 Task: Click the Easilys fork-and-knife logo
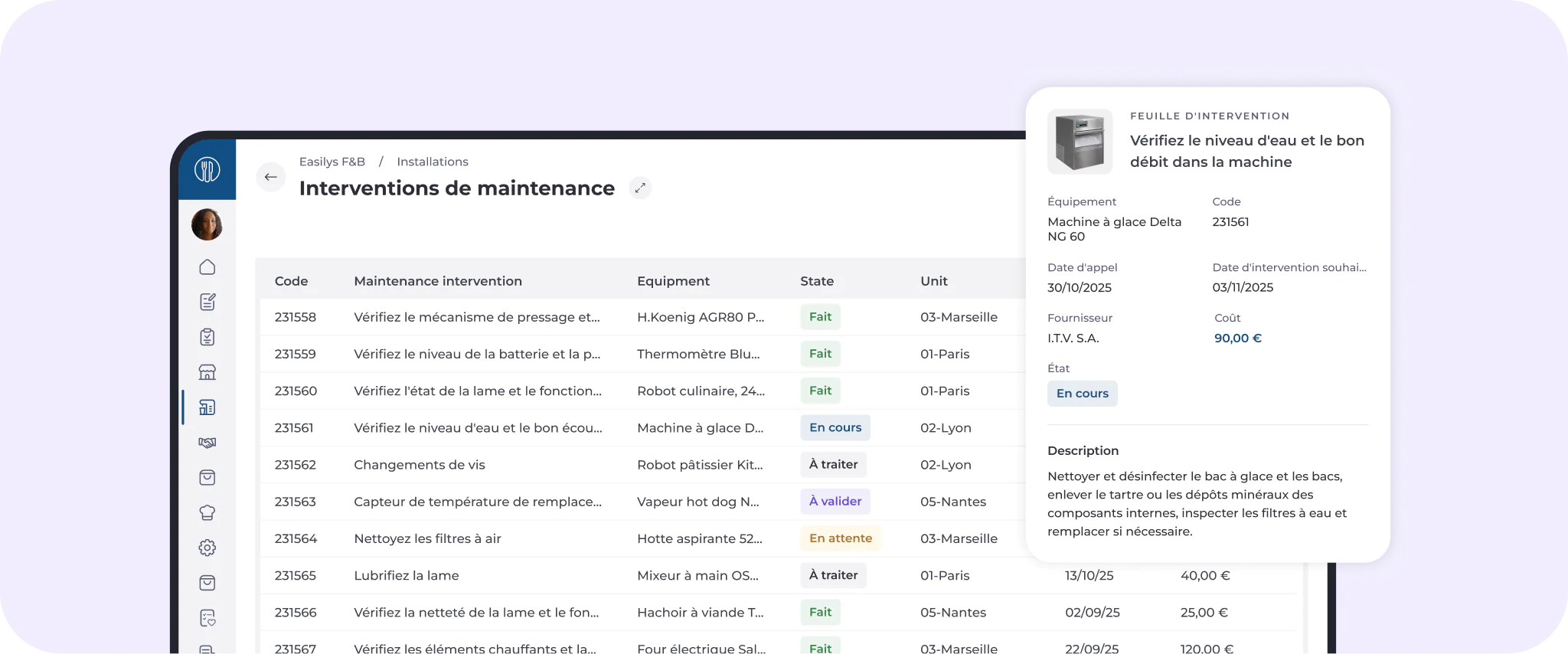[x=207, y=169]
